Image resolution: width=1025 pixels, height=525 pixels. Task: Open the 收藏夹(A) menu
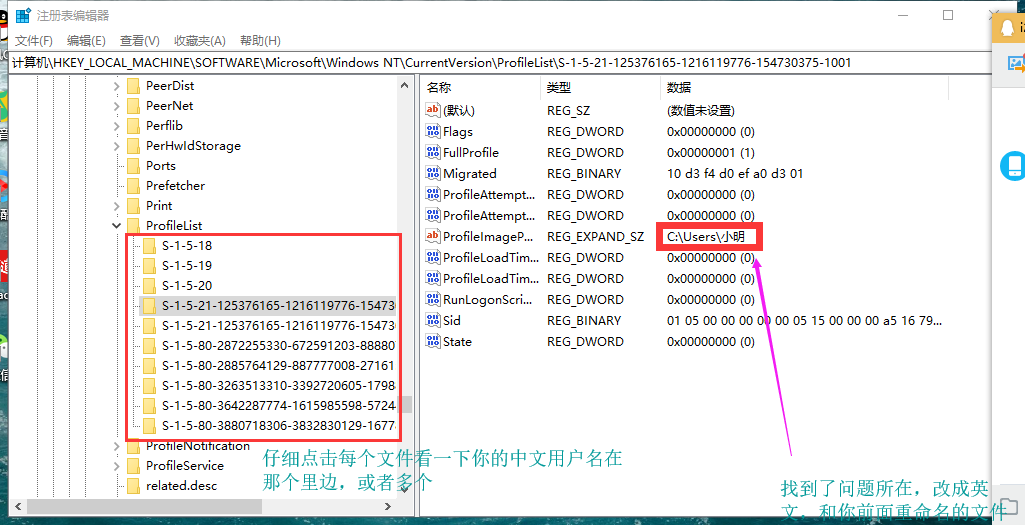[199, 41]
